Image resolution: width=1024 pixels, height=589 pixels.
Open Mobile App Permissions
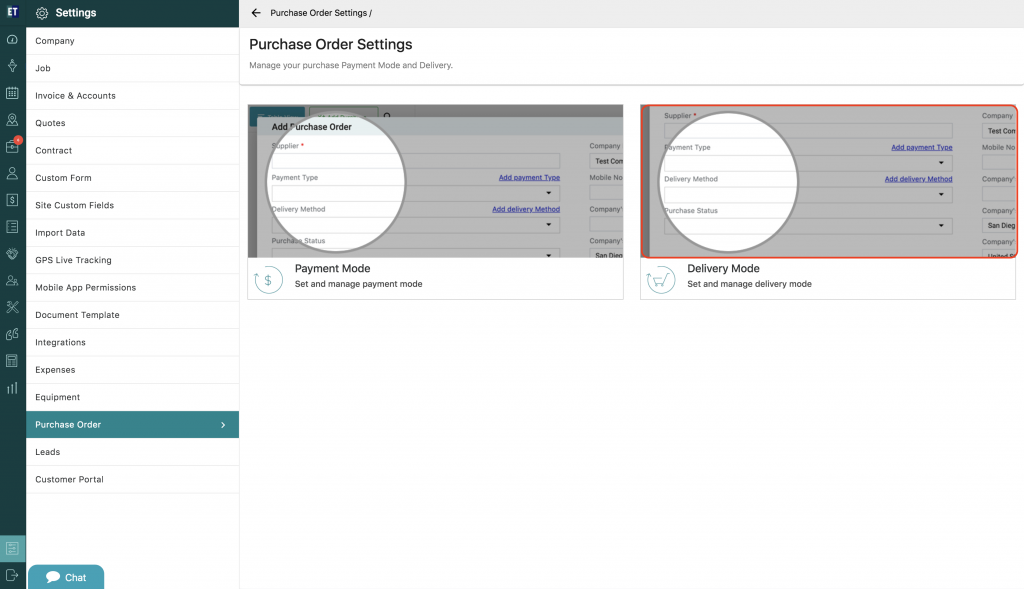click(133, 287)
